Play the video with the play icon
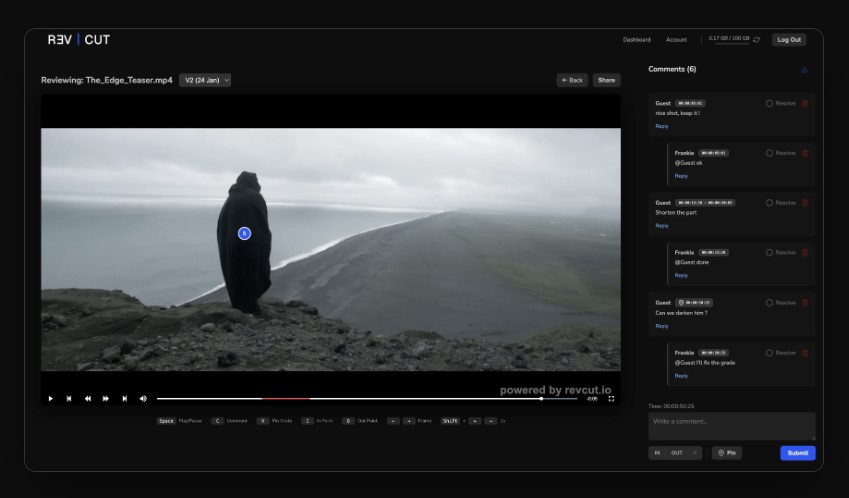Viewport: 849px width, 498px height. [51, 399]
